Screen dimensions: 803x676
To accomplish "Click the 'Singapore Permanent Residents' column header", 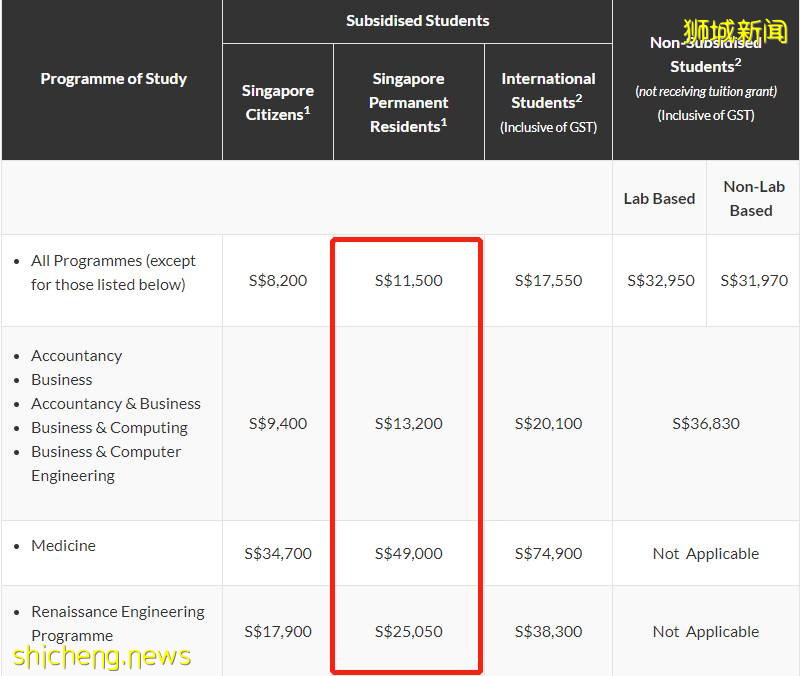I will coord(408,102).
